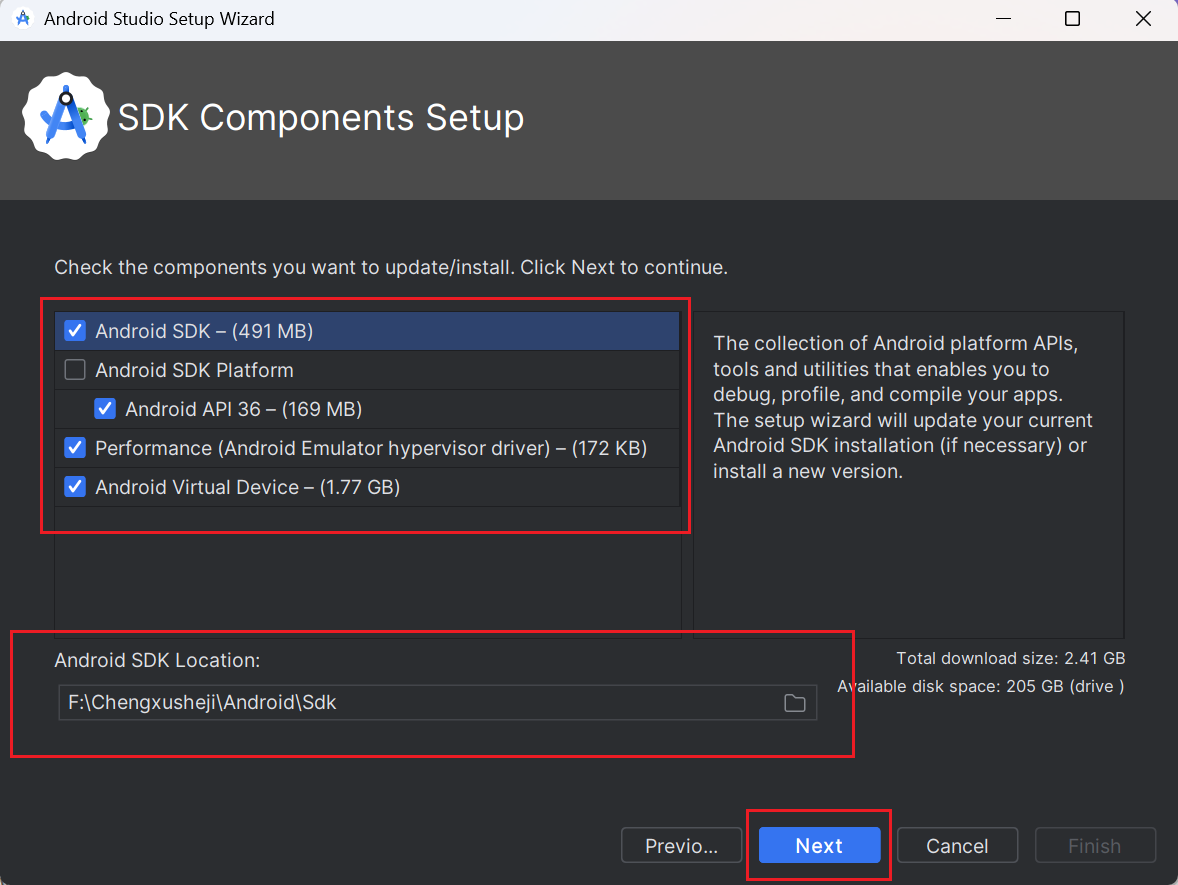Select the 'Android SDK Platform' row text
This screenshot has width=1178, height=885.
click(194, 370)
